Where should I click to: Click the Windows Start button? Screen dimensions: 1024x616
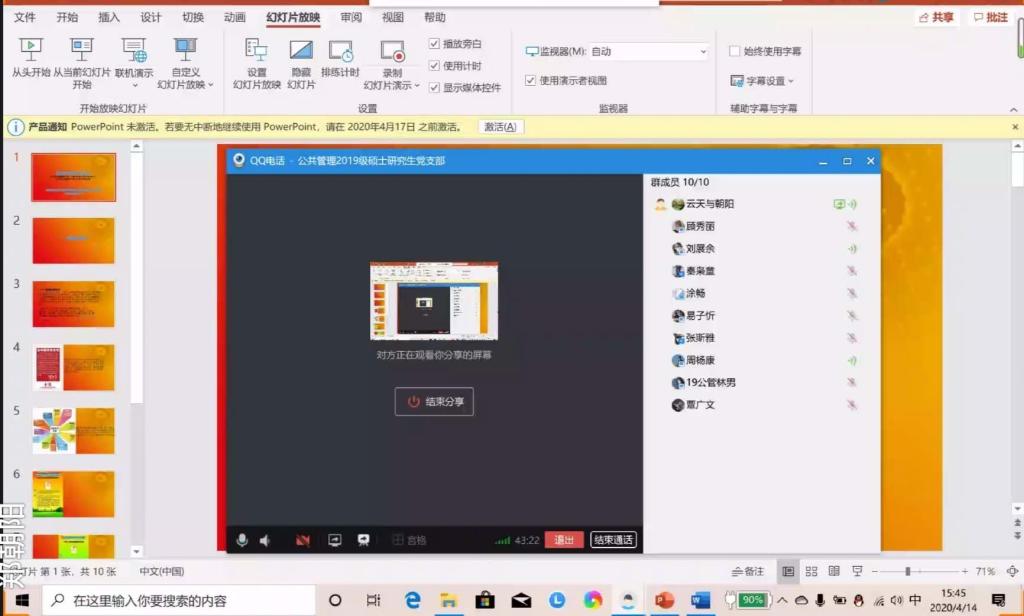click(x=21, y=600)
